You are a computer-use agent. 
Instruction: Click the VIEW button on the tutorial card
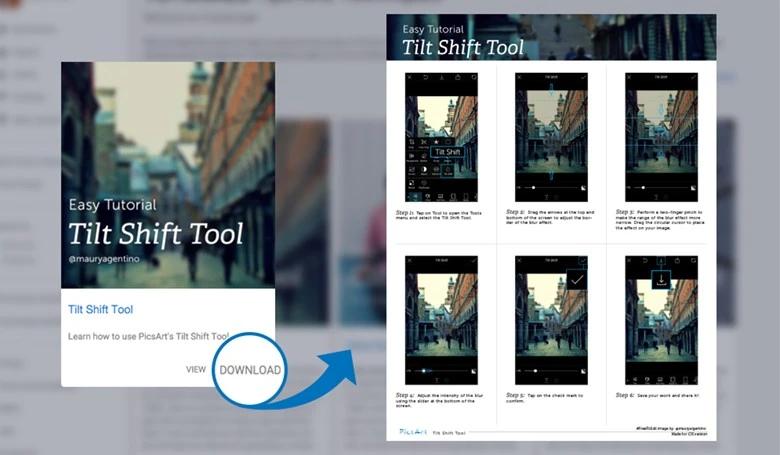pyautogui.click(x=195, y=369)
